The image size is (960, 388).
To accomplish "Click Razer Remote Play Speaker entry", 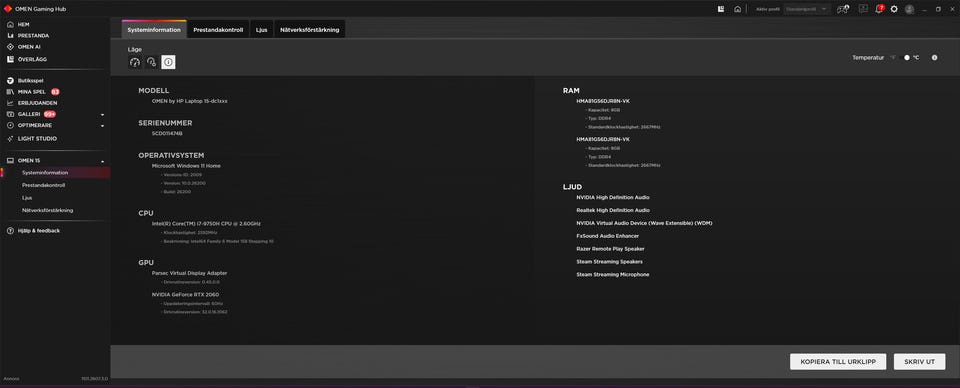I will pos(610,248).
